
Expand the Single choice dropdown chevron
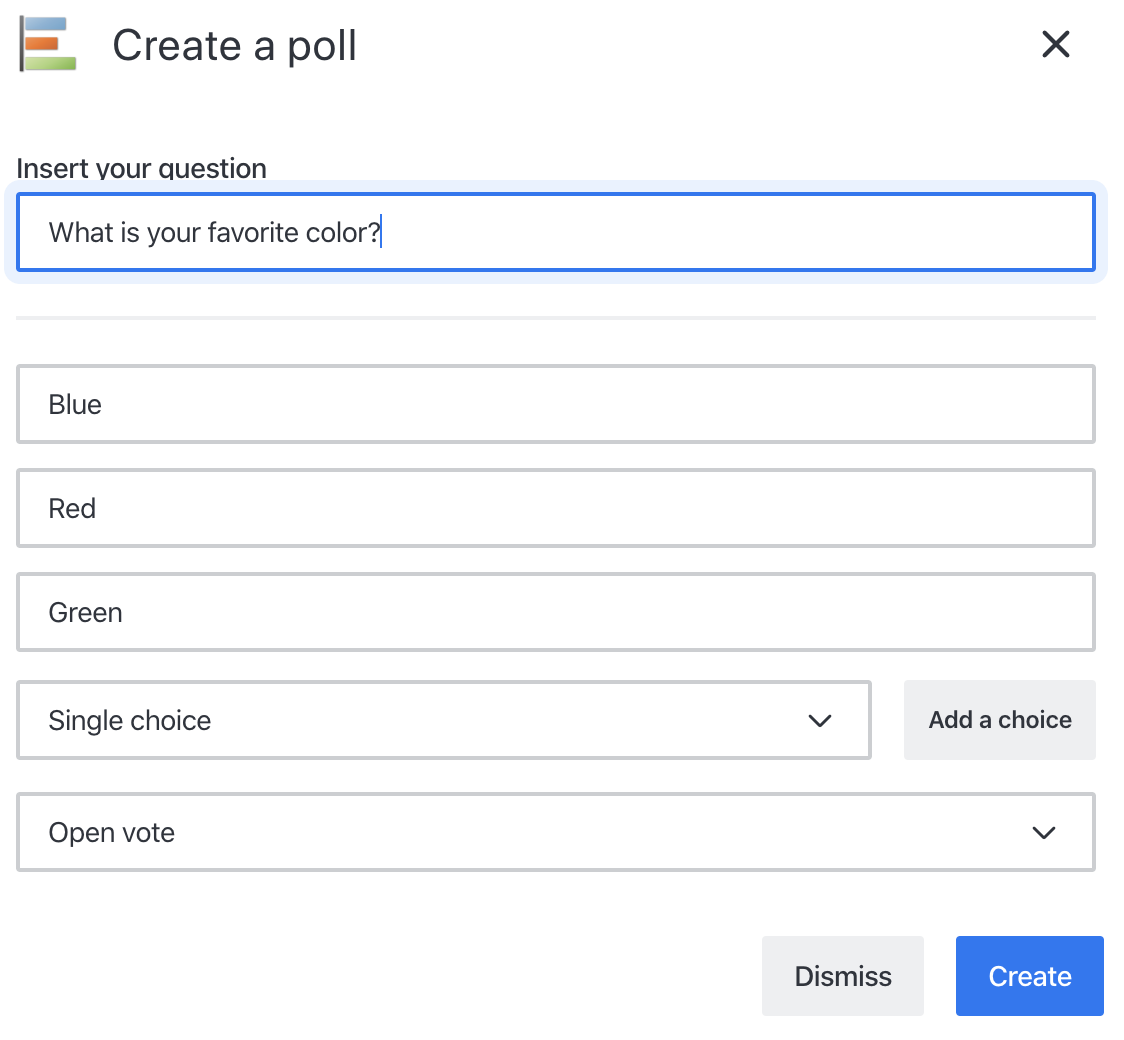pyautogui.click(x=820, y=720)
